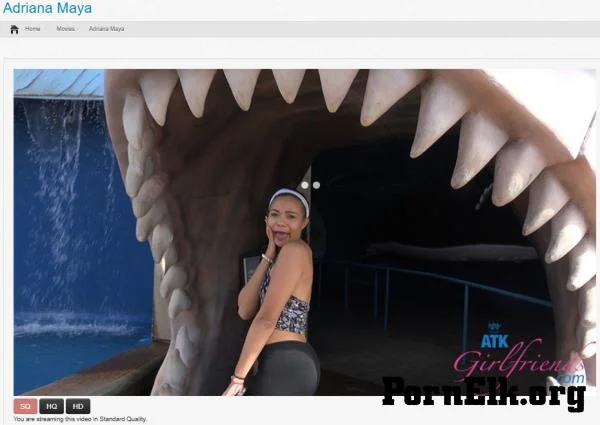
Task: Go to the Movies breadcrumb link
Action: coord(65,29)
